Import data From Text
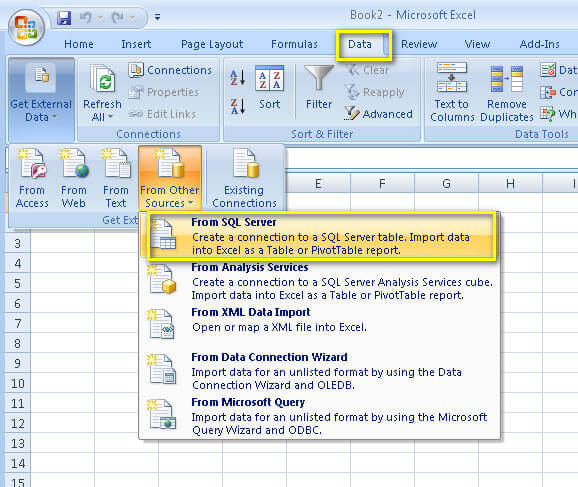 coord(116,178)
